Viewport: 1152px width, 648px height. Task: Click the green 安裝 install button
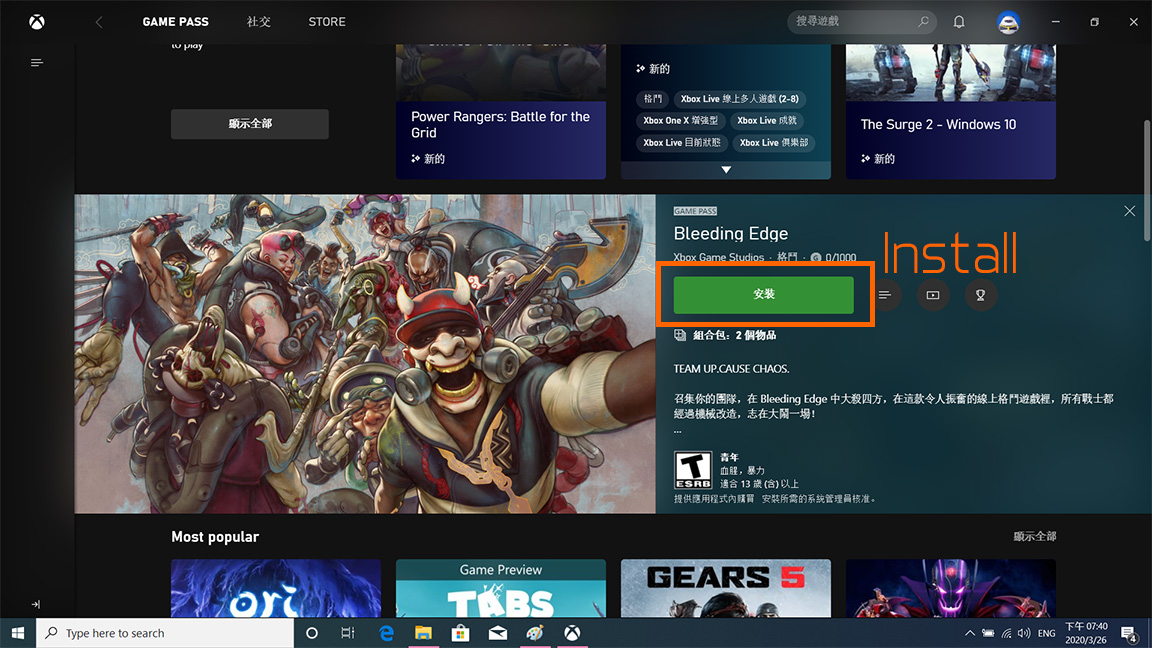tap(763, 295)
